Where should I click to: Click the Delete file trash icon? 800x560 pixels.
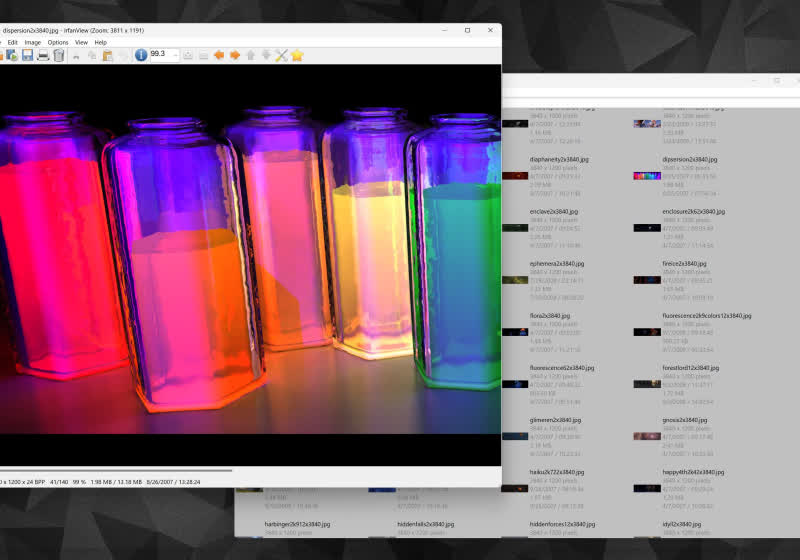point(59,55)
